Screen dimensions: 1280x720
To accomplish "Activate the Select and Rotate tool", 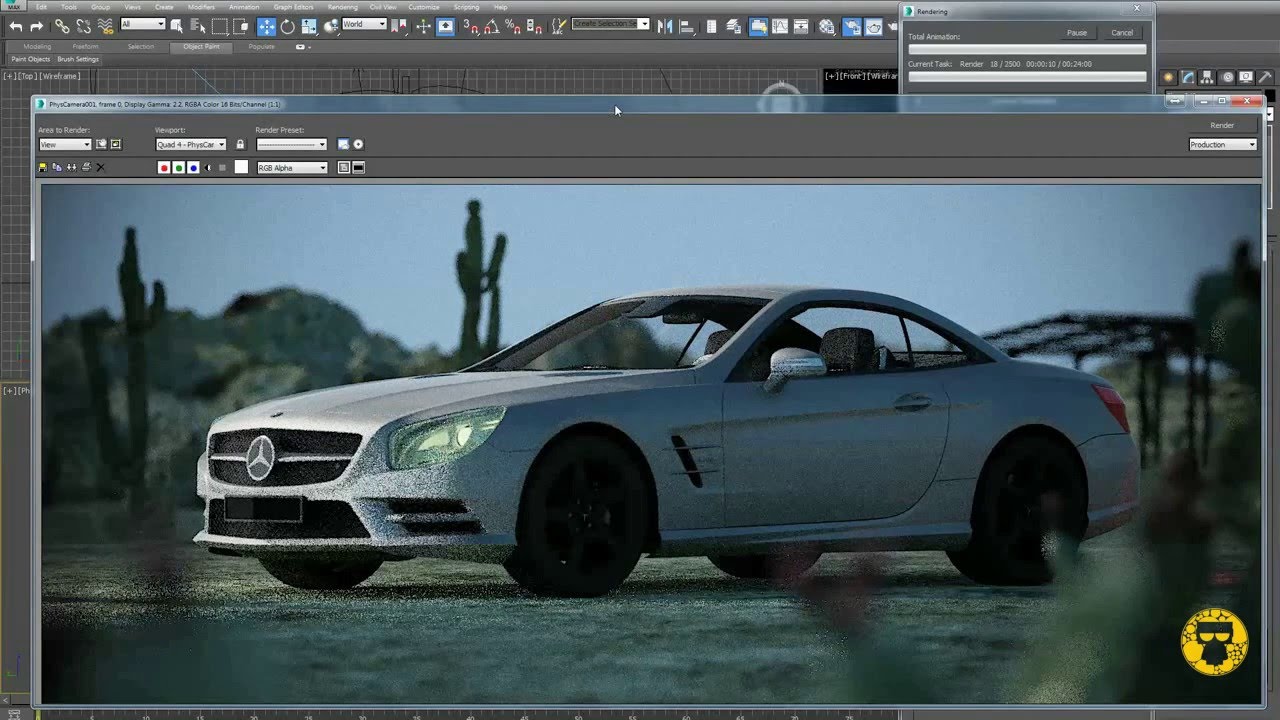I will click(x=287, y=26).
